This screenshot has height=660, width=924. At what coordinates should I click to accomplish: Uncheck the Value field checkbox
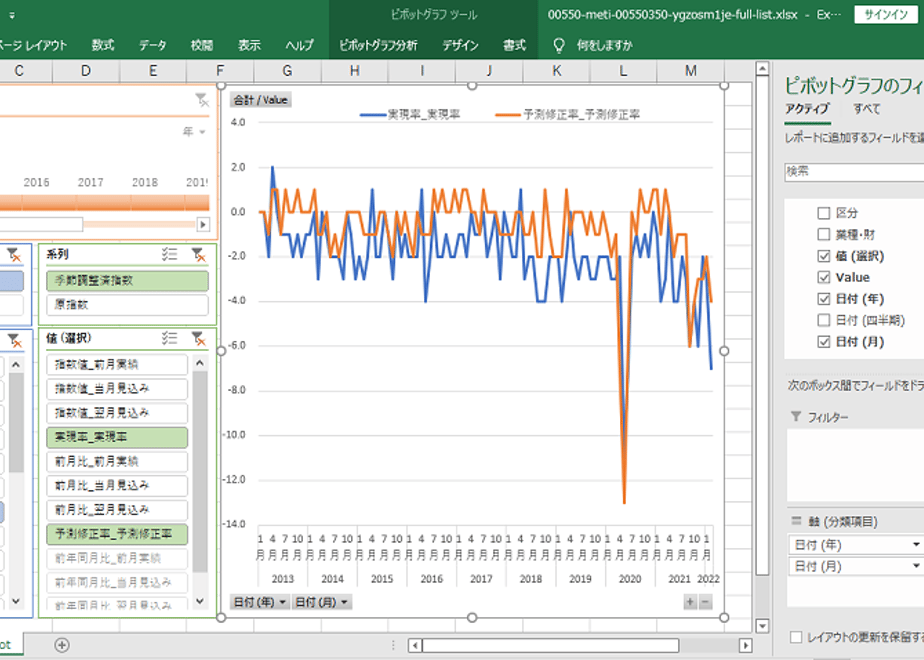(x=824, y=277)
